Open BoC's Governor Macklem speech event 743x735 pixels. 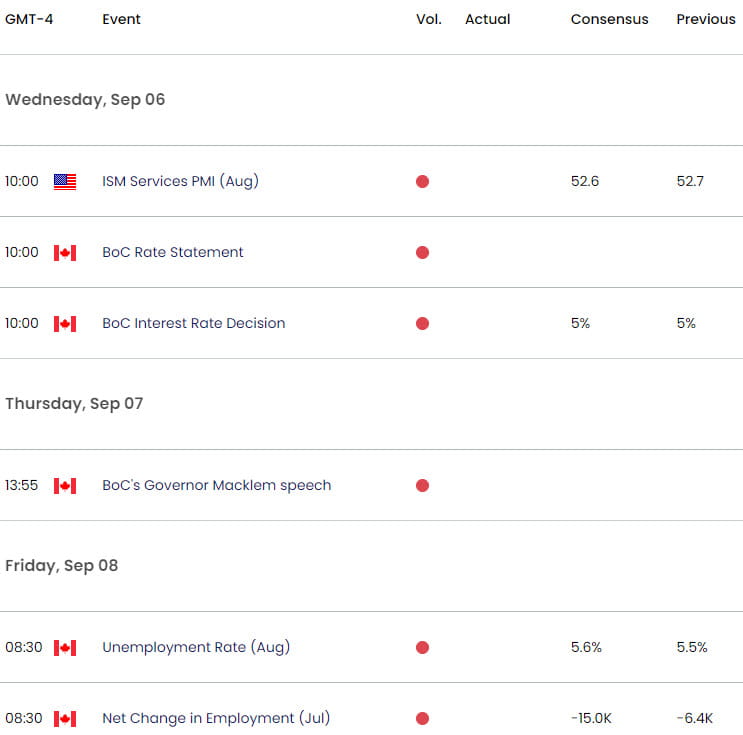point(217,485)
